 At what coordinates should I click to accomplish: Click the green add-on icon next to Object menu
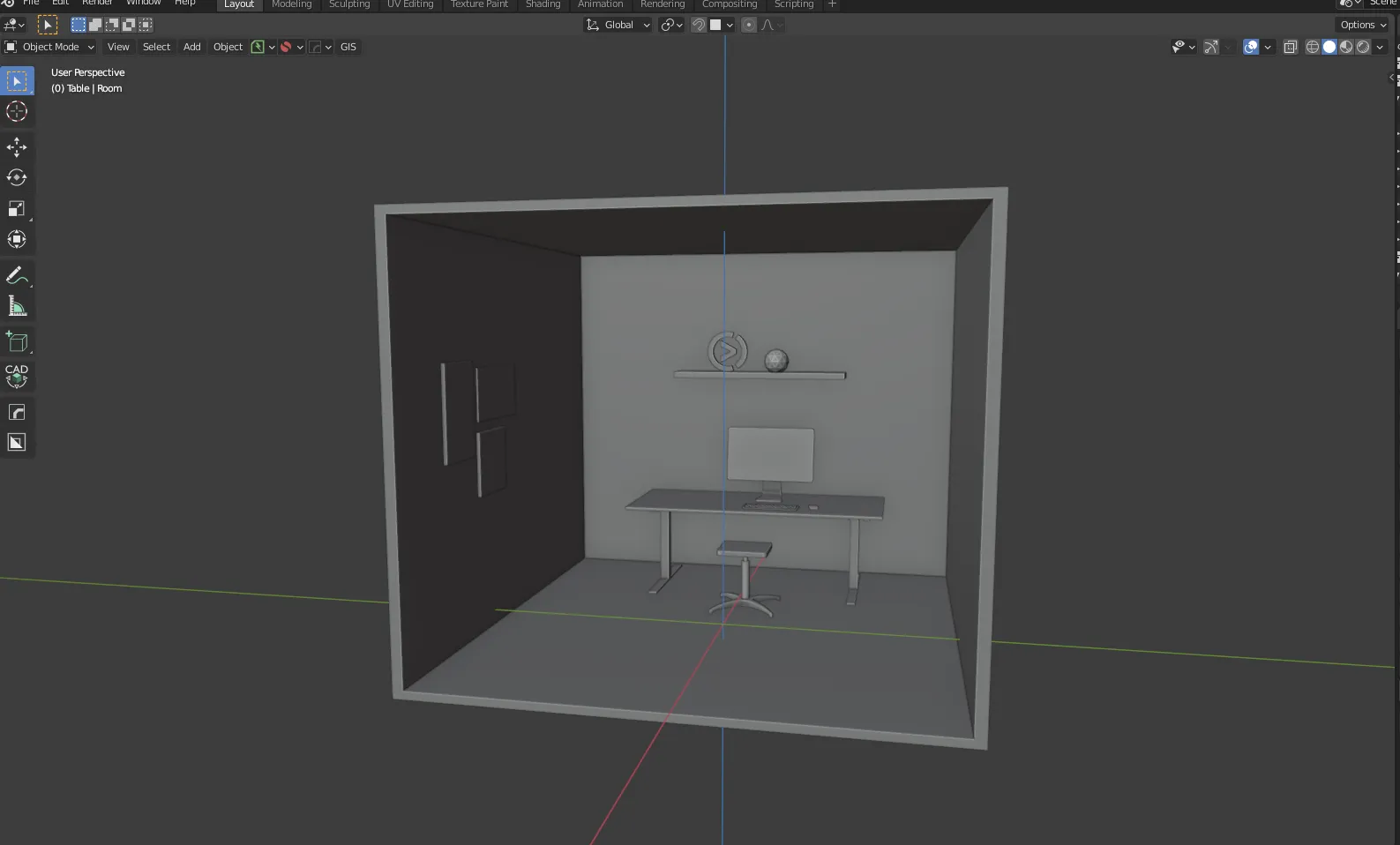[258, 47]
